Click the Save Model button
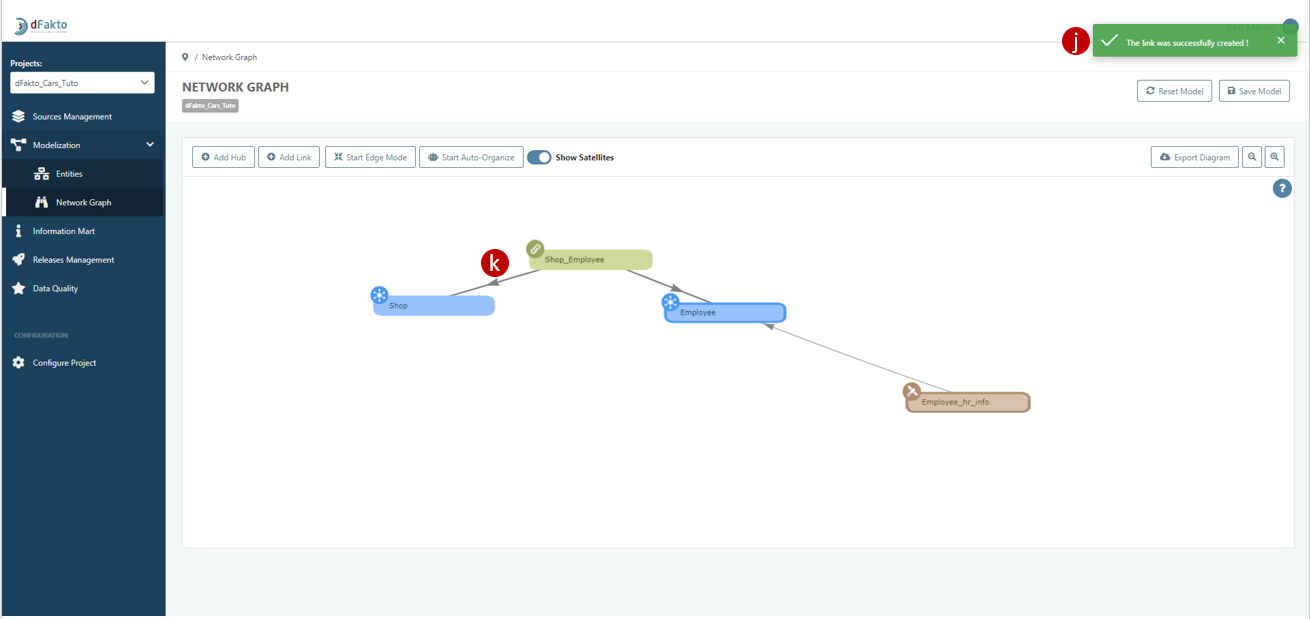This screenshot has width=1310, height=619. [1254, 91]
